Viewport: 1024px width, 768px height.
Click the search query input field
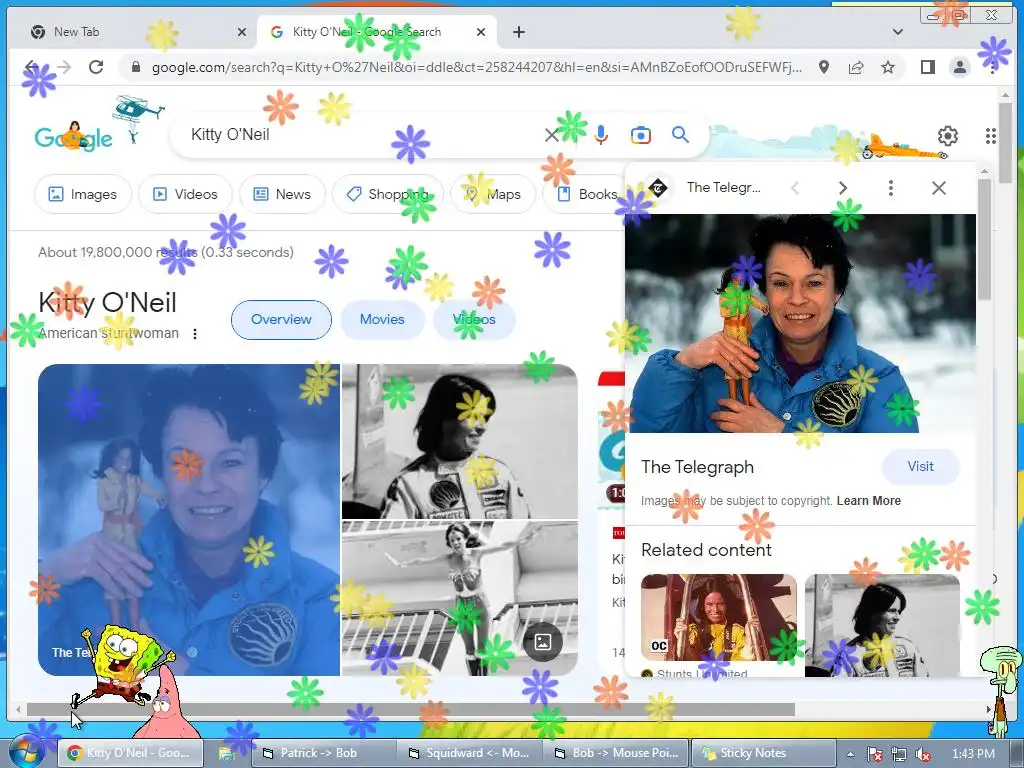[359, 135]
